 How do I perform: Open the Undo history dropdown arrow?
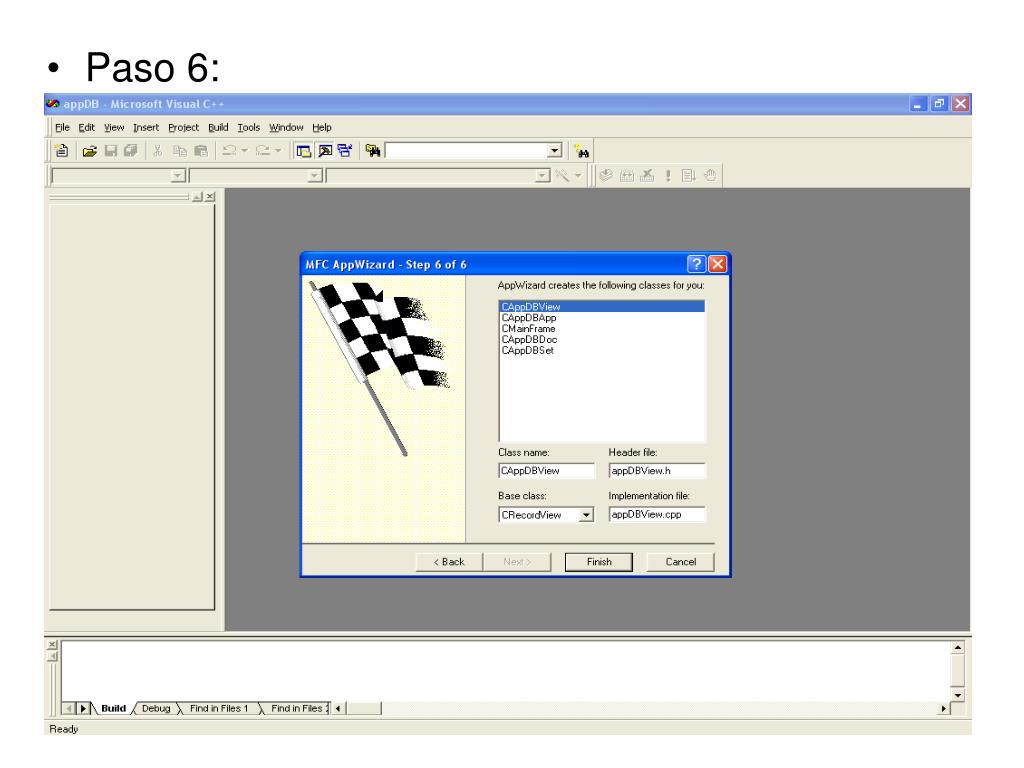tap(244, 151)
